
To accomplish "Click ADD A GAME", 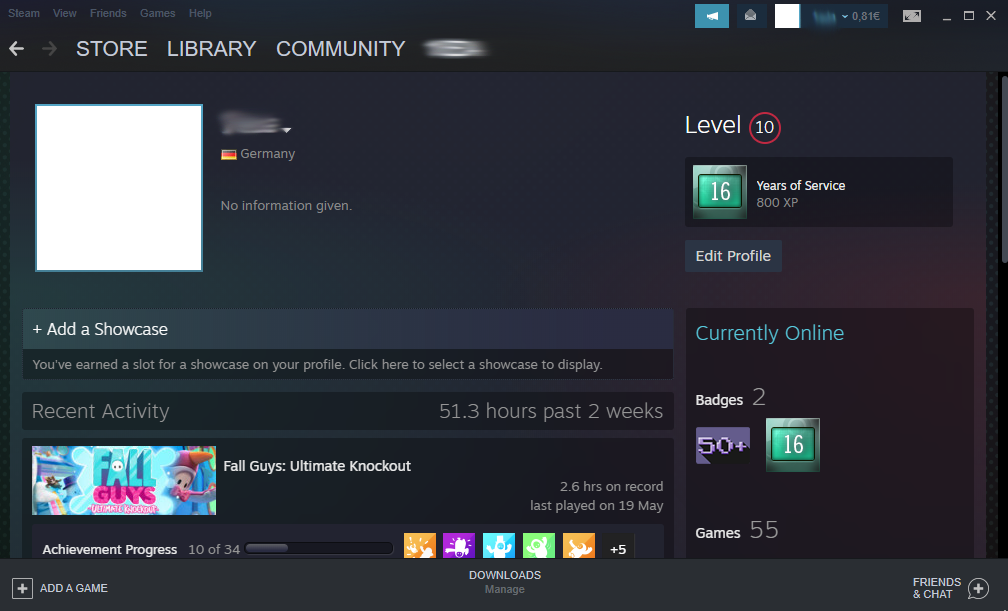I will 73,588.
